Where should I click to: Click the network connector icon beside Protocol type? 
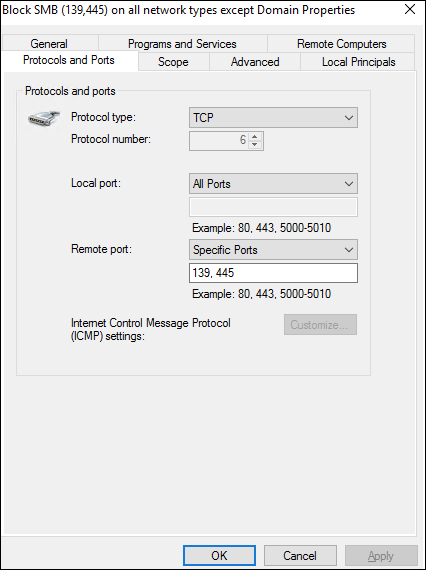pyautogui.click(x=44, y=118)
